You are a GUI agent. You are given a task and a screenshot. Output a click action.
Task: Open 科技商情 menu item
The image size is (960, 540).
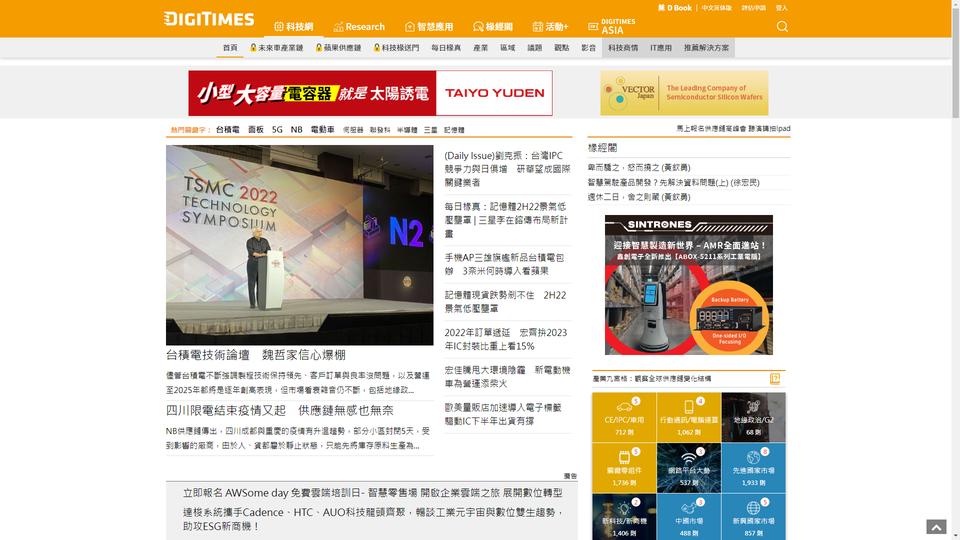(623, 48)
